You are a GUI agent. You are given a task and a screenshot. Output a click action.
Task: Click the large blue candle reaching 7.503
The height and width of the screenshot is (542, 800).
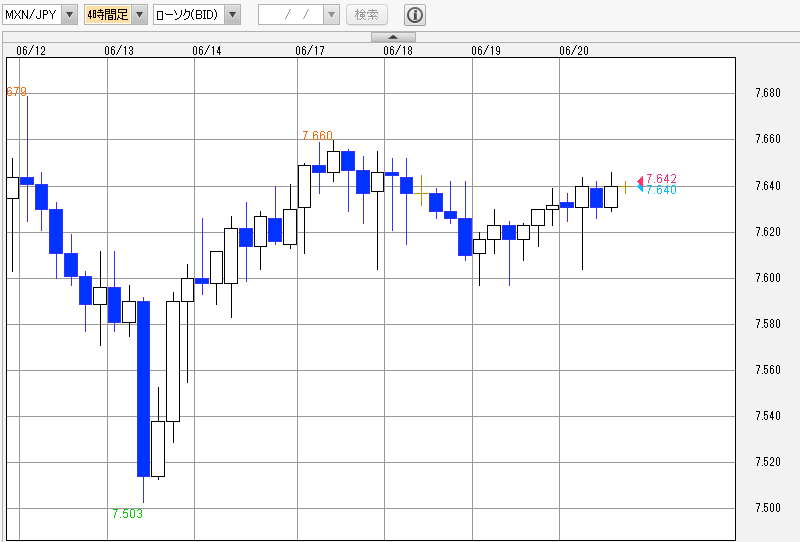(x=143, y=389)
